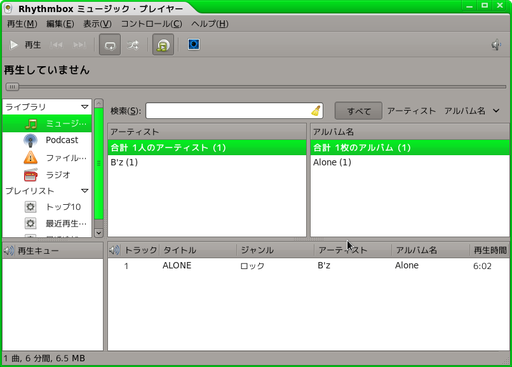Expand more search filters chevron
The height and width of the screenshot is (367, 512).
tap(496, 111)
